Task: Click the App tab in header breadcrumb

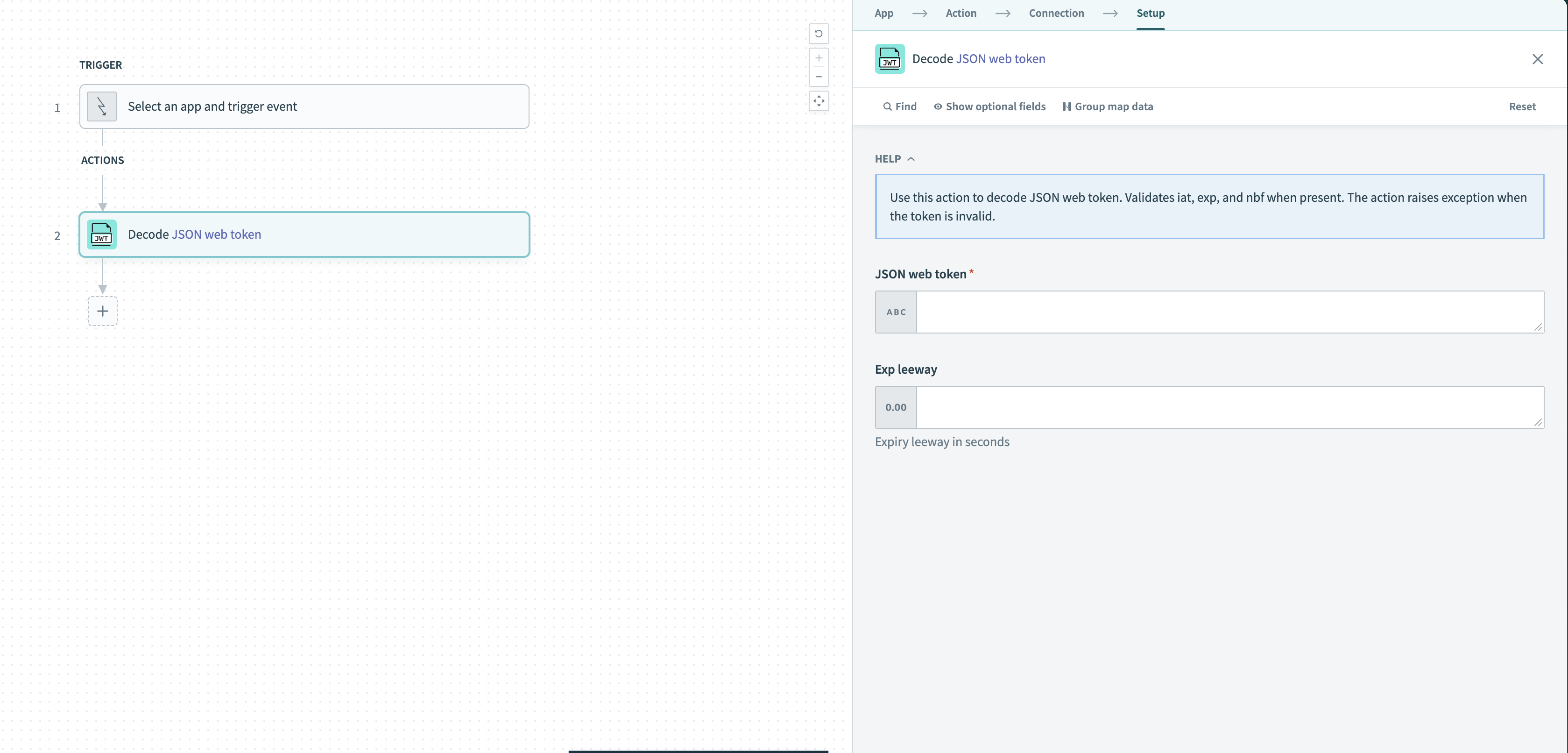Action: pos(883,13)
